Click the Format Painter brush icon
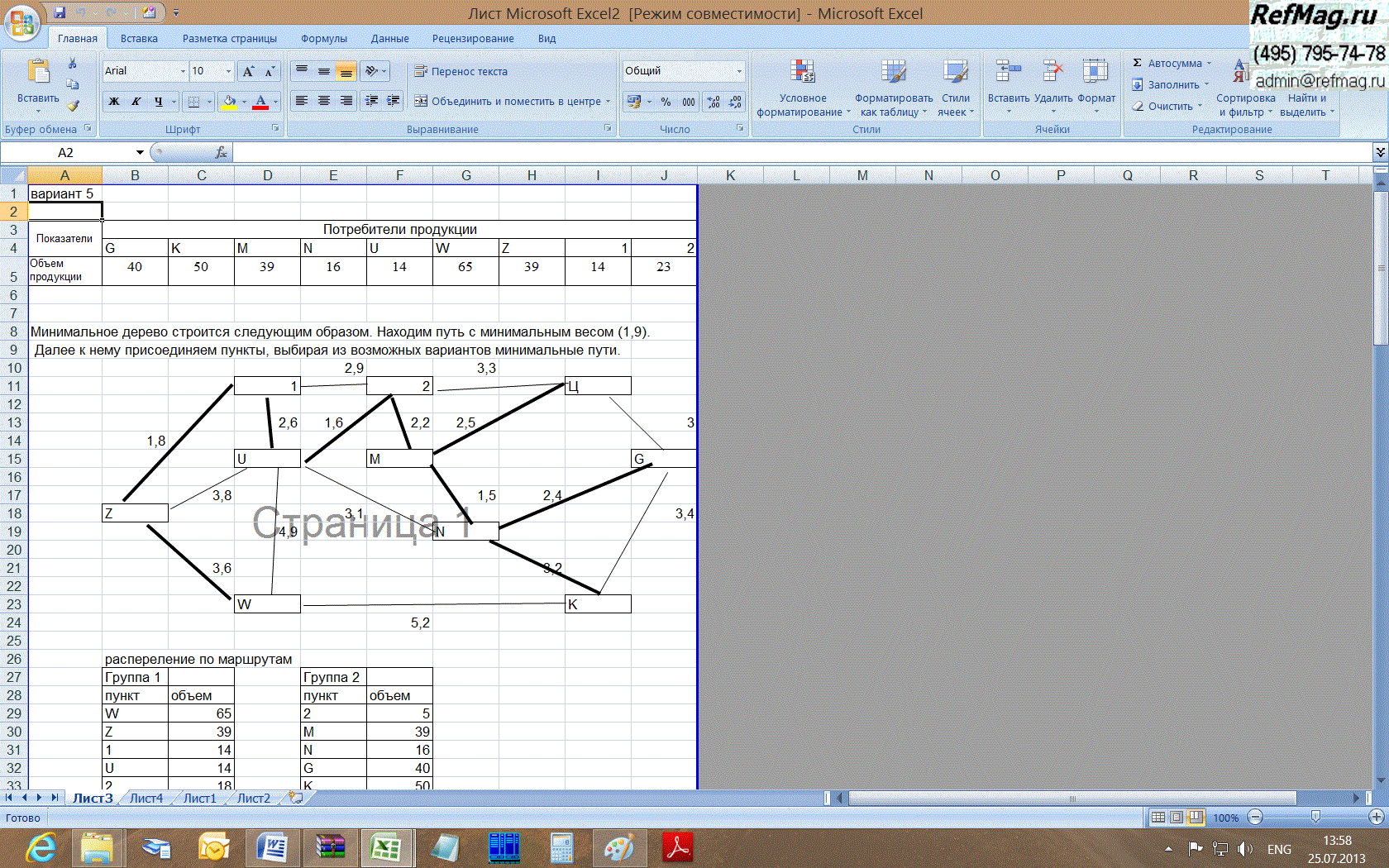The height and width of the screenshot is (868, 1389). tap(73, 106)
